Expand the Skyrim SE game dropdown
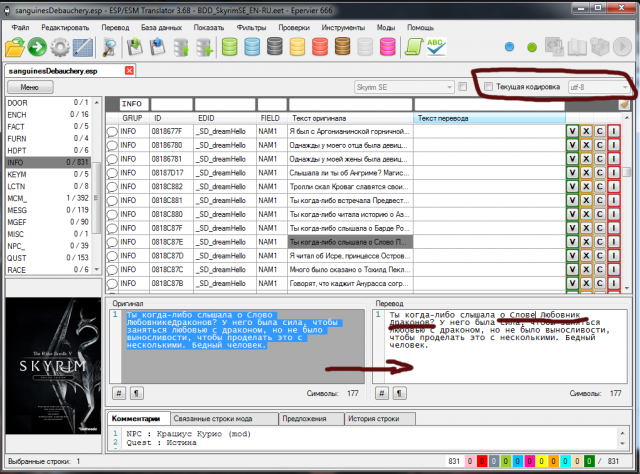This screenshot has width=640, height=474. pyautogui.click(x=403, y=87)
